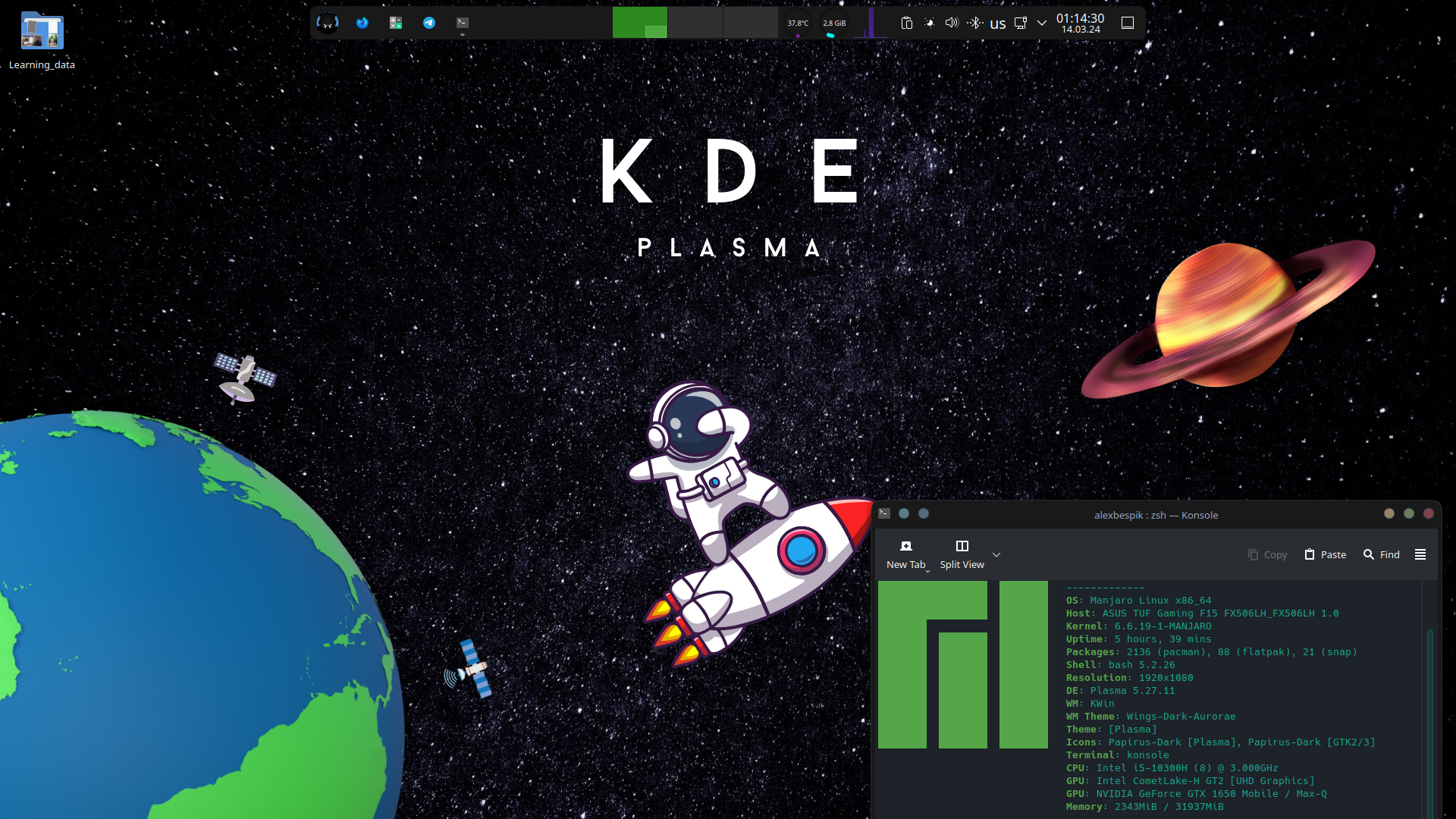
Task: Click Split View in Konsole toolbar
Action: tap(962, 554)
